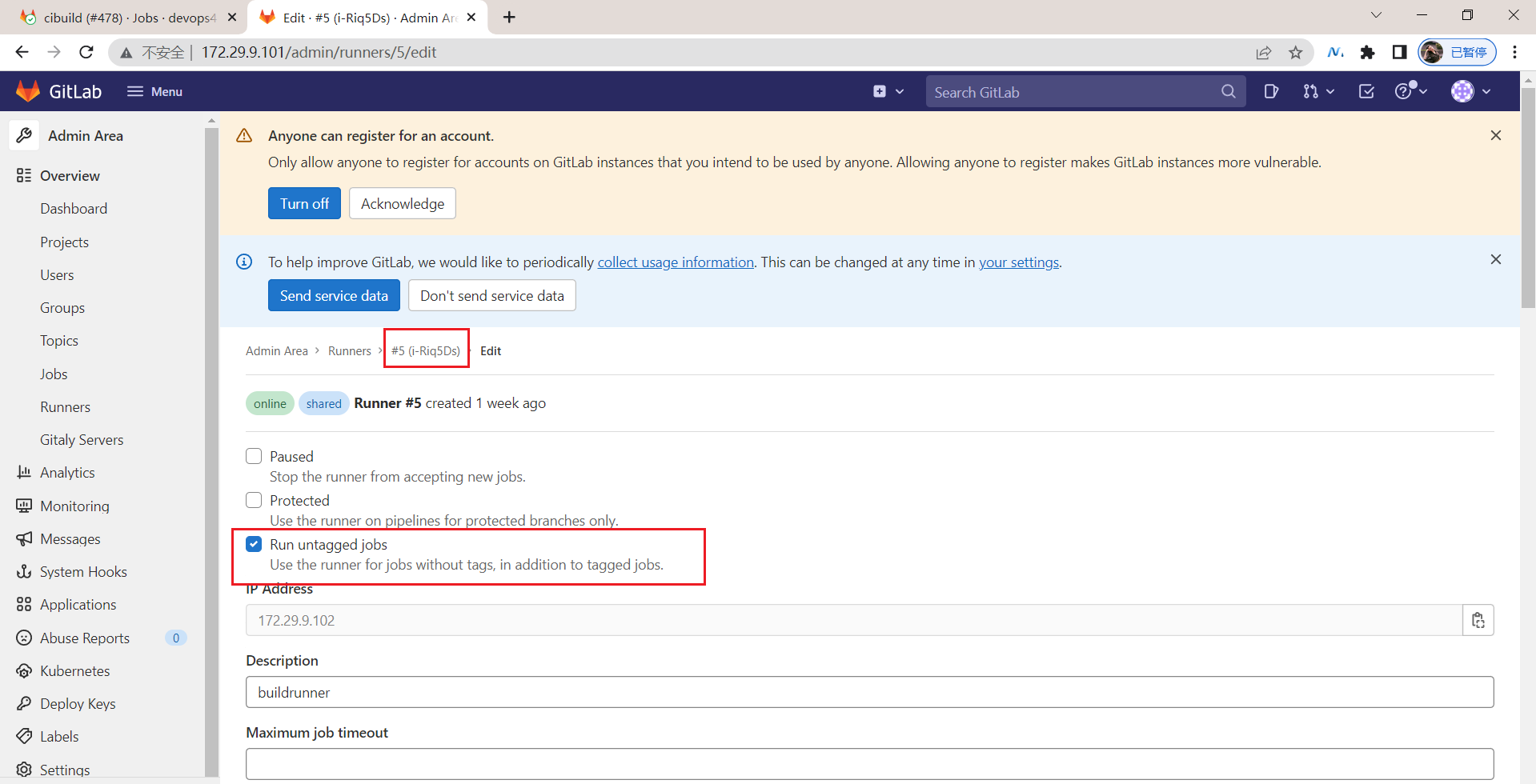Click the Deploy Keys key icon
The image size is (1536, 784).
(x=24, y=703)
